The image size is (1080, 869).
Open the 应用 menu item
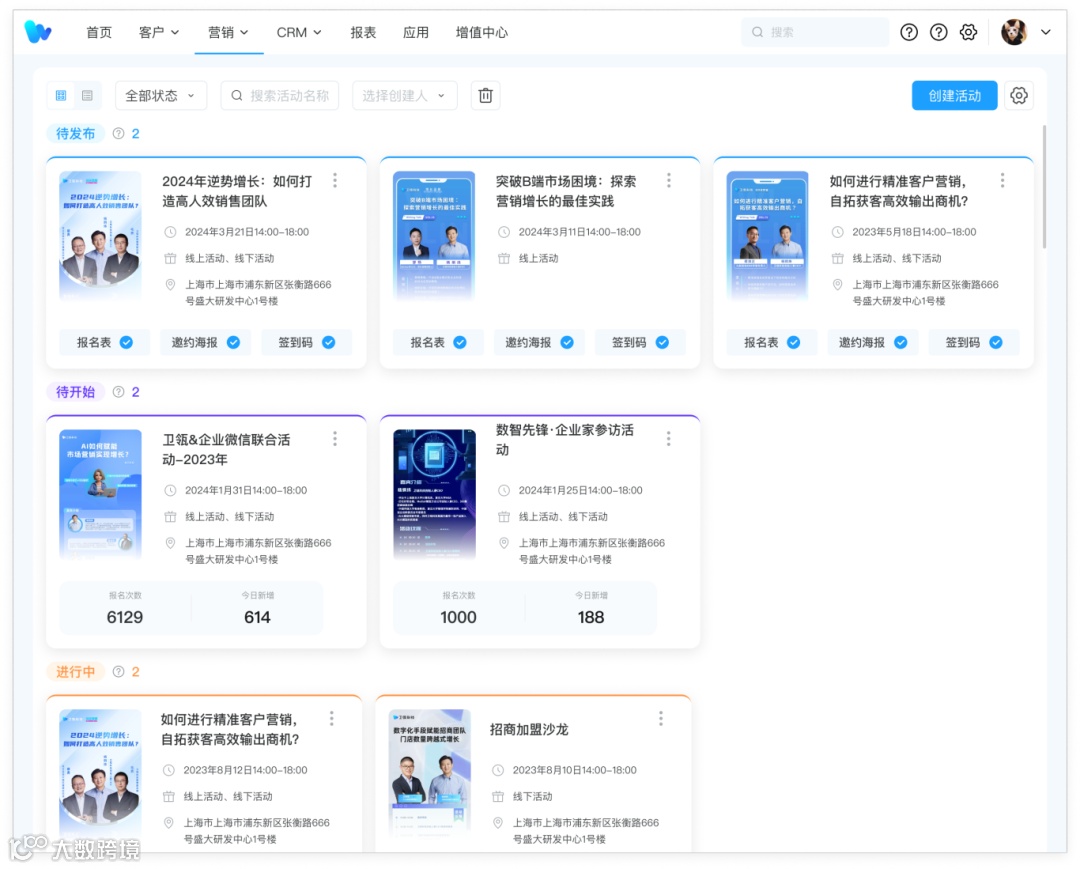coord(415,32)
